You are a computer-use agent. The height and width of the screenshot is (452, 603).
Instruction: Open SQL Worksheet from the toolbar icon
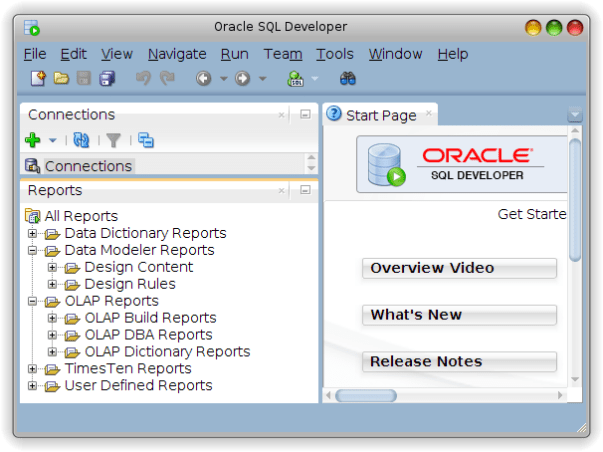pos(296,78)
